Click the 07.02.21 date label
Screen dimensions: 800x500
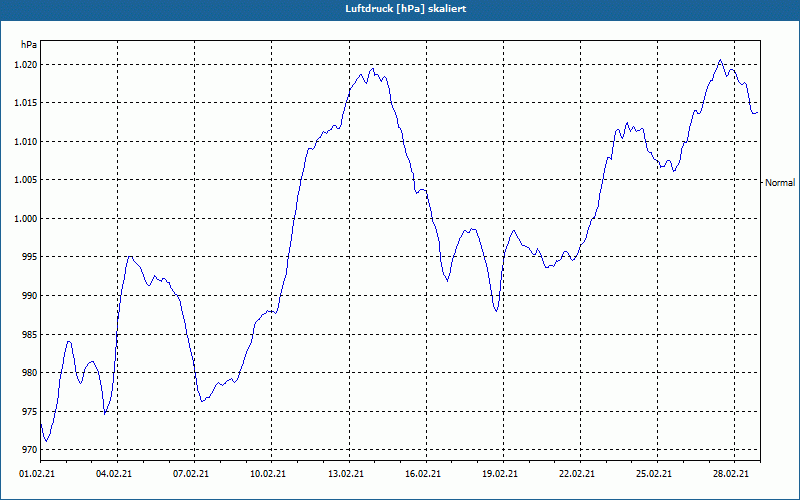(191, 474)
